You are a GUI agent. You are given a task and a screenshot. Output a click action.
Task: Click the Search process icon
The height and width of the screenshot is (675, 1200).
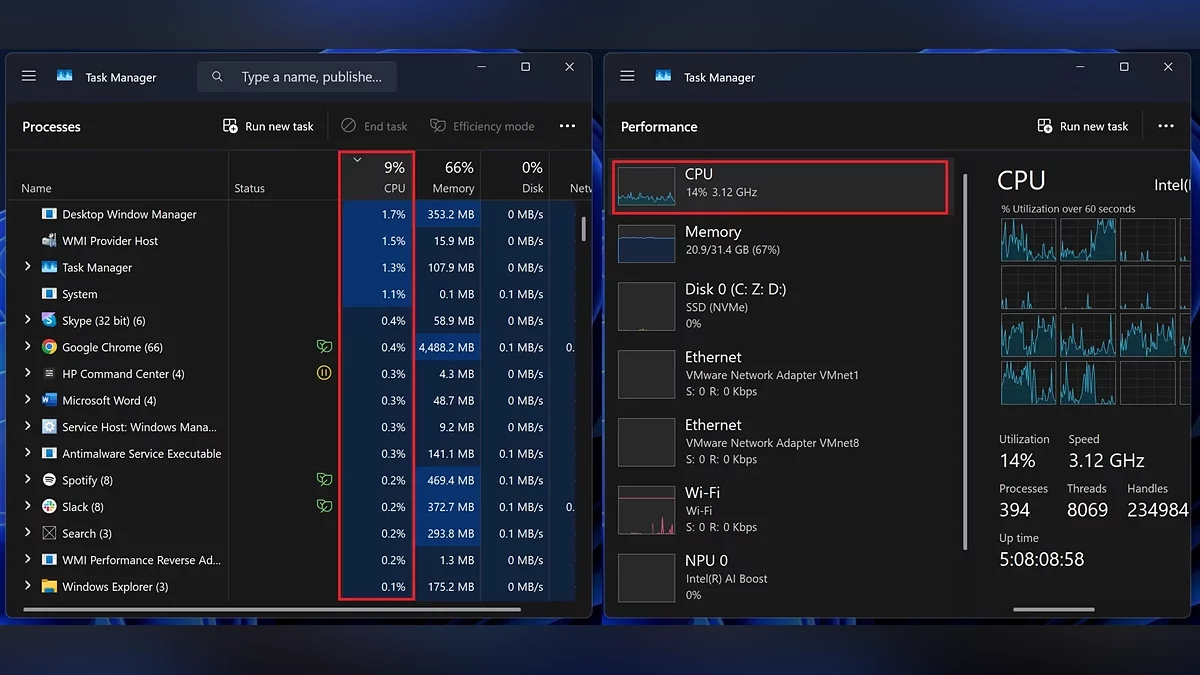(49, 533)
